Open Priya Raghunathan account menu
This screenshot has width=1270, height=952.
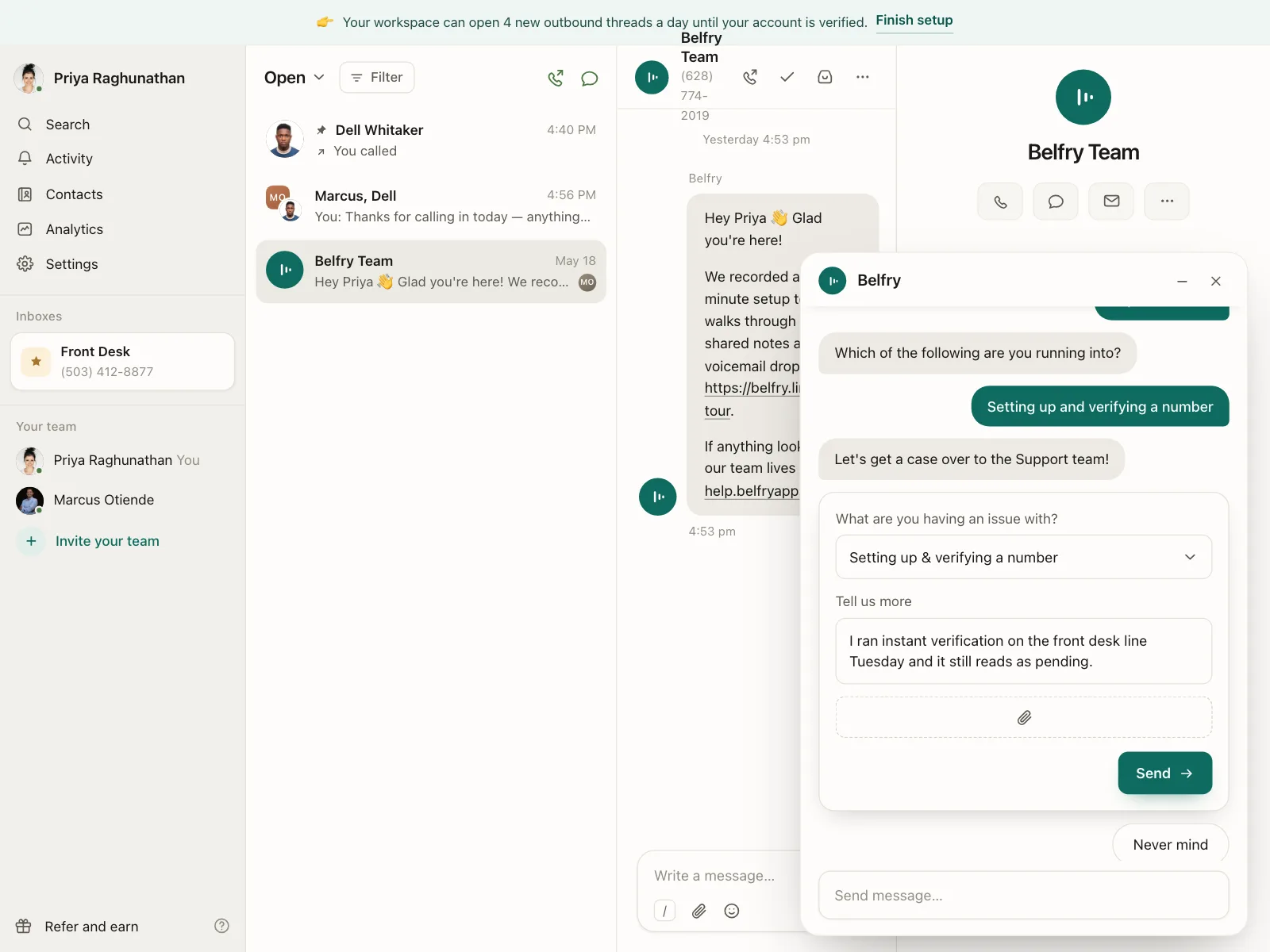[100, 79]
